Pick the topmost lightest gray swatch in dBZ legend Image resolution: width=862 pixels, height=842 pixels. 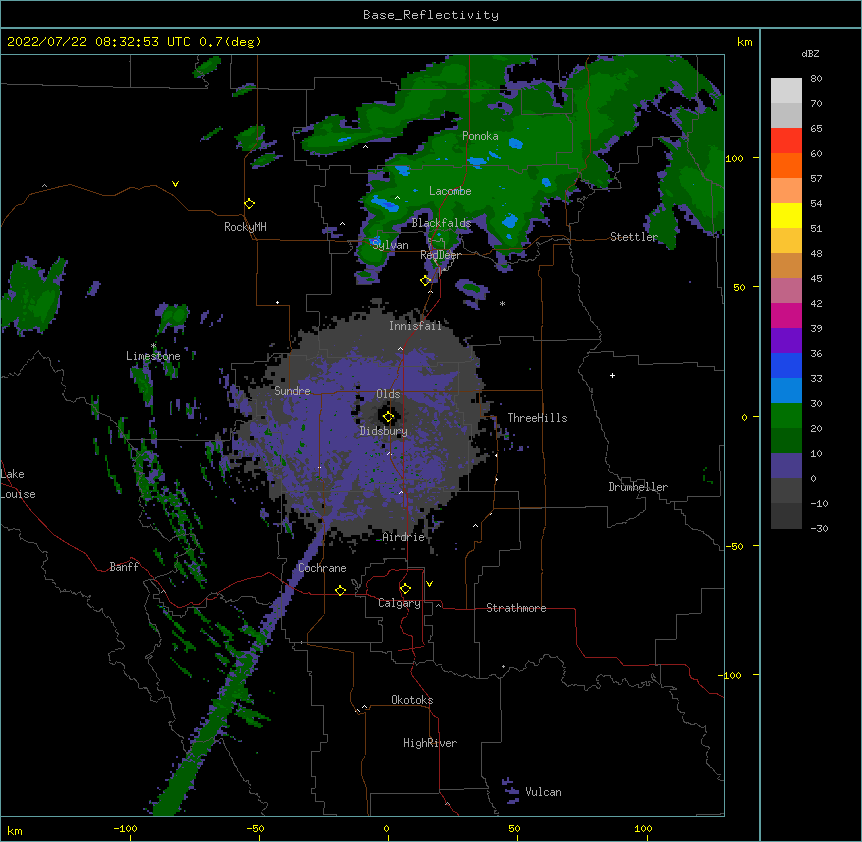[786, 91]
